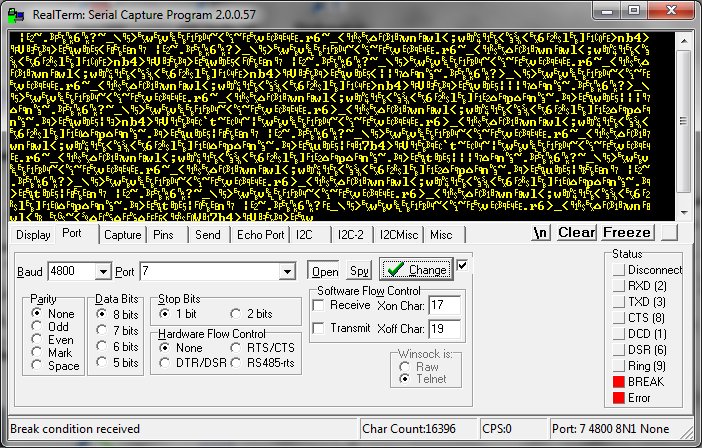Image resolution: width=702 pixels, height=448 pixels.
Task: Choose 5 bits data bits
Action: (117, 363)
